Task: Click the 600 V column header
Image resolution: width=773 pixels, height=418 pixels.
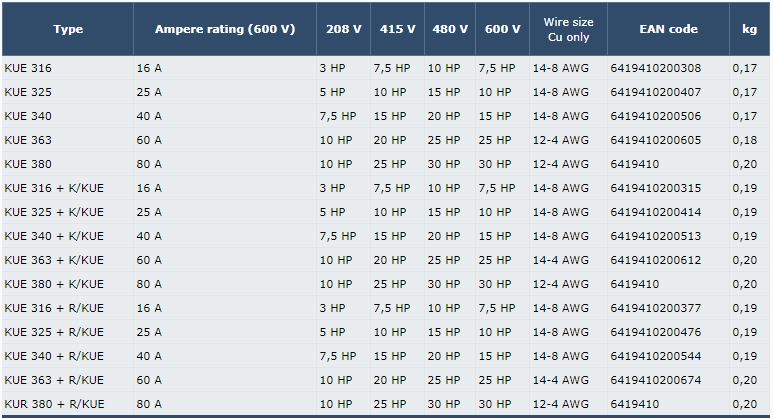Action: [502, 29]
